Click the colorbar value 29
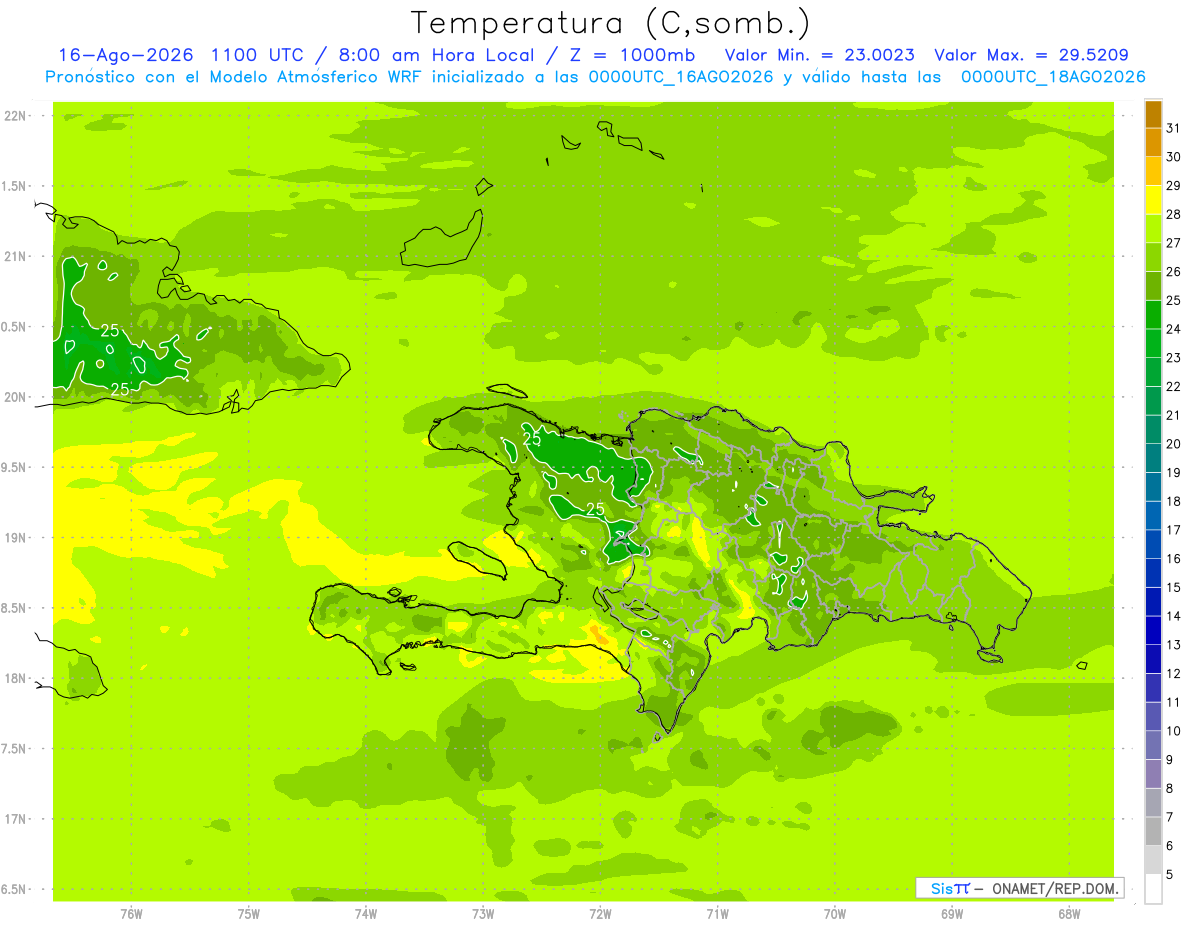This screenshot has width=1200, height=927. click(1173, 186)
